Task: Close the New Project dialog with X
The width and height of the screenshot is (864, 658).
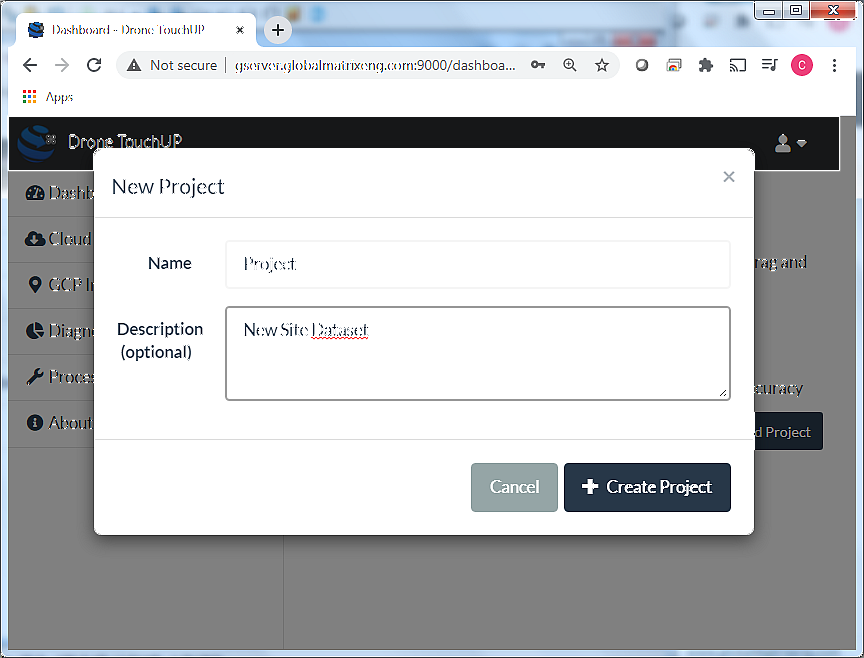Action: click(x=728, y=177)
